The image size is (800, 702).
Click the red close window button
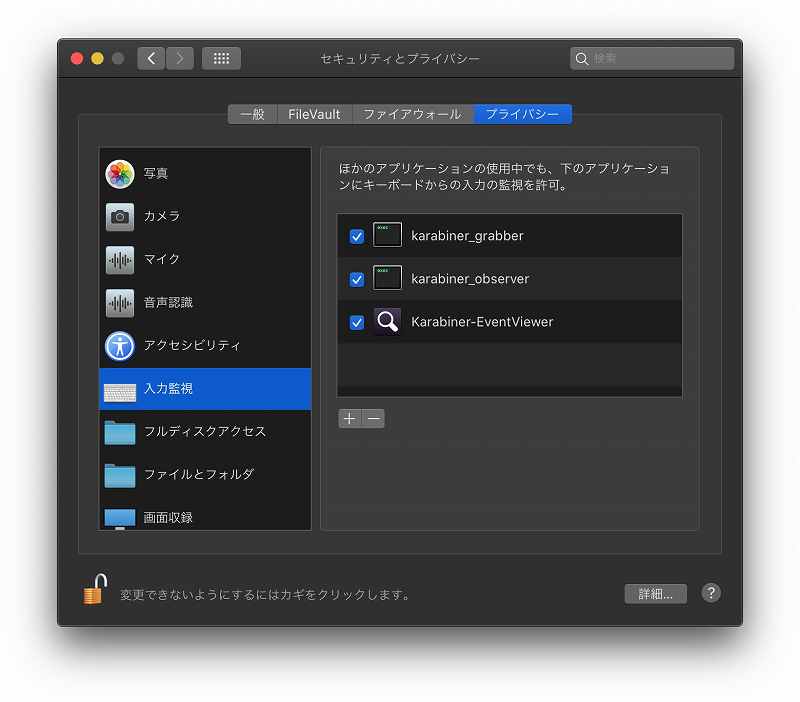click(77, 58)
